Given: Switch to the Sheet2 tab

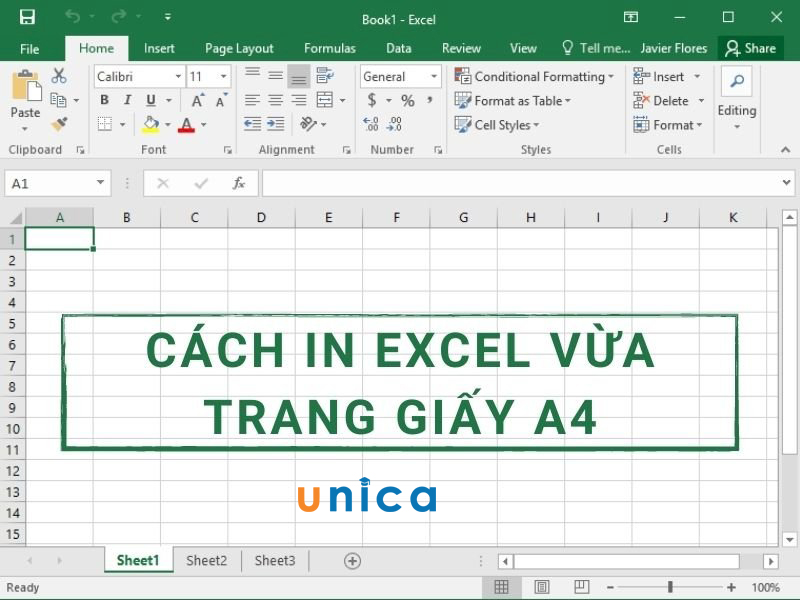Looking at the screenshot, I should click(206, 561).
